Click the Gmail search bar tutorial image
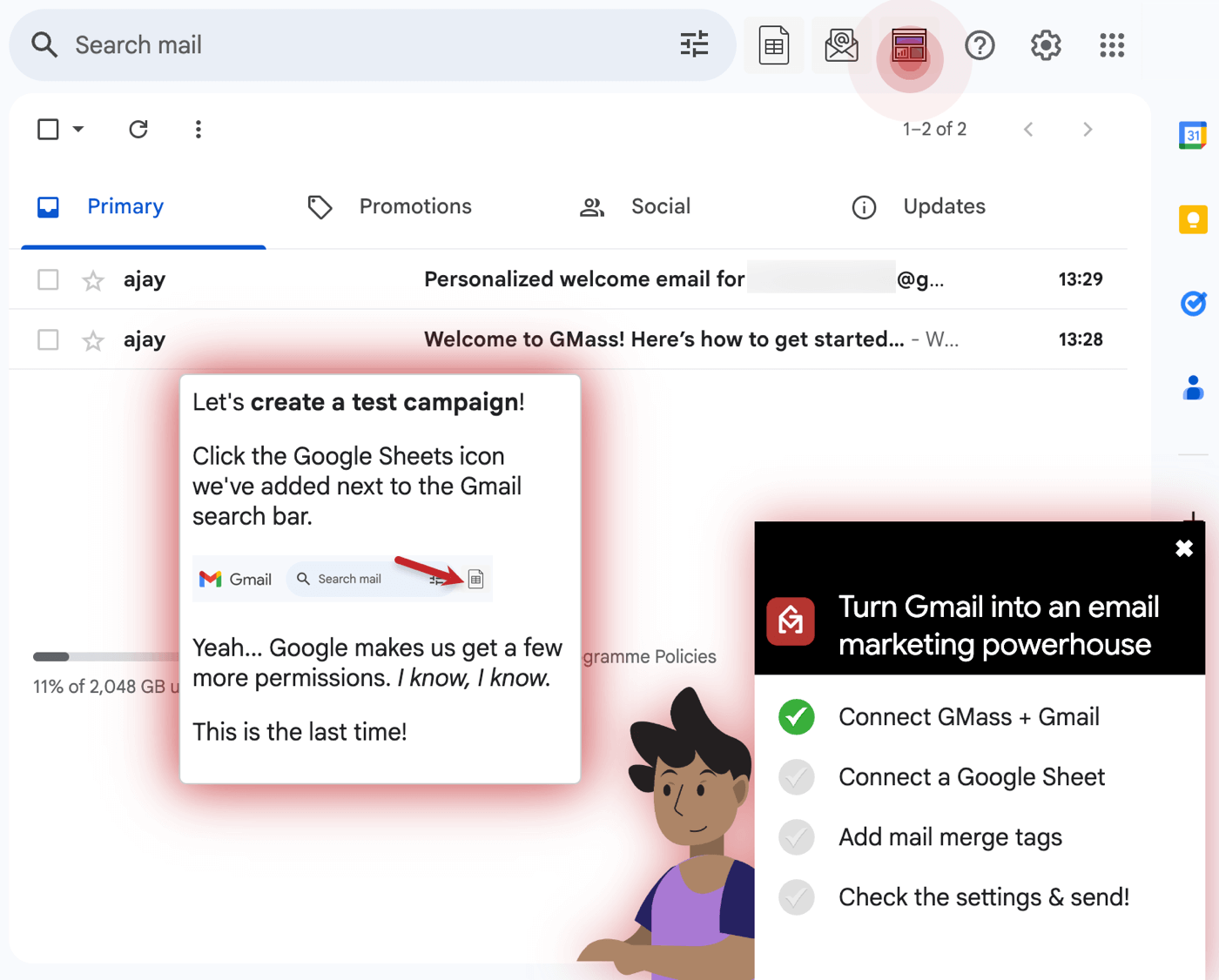 (x=342, y=579)
